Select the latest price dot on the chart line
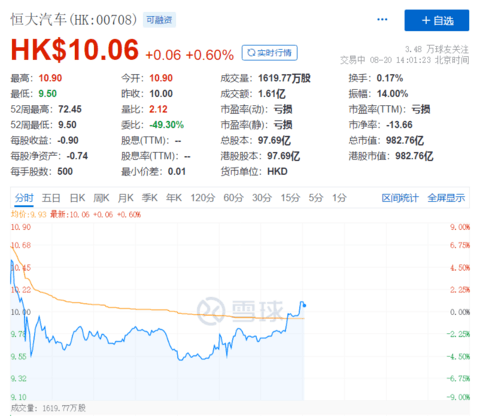 point(304,305)
